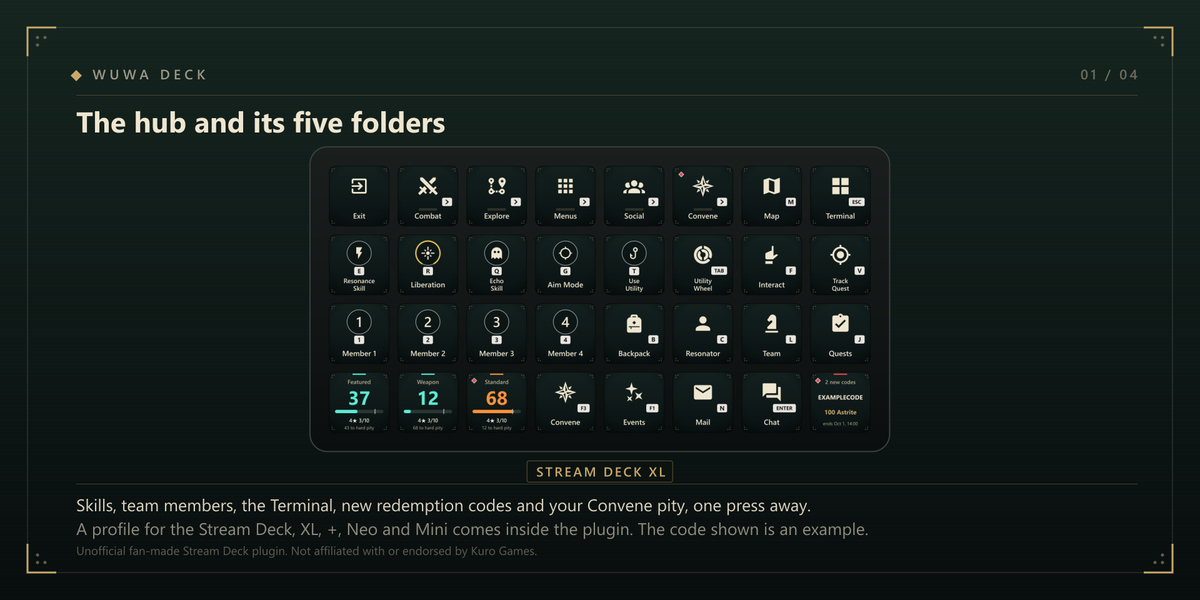The height and width of the screenshot is (600, 1200).
Task: Click the Terminal key
Action: pyautogui.click(x=840, y=196)
